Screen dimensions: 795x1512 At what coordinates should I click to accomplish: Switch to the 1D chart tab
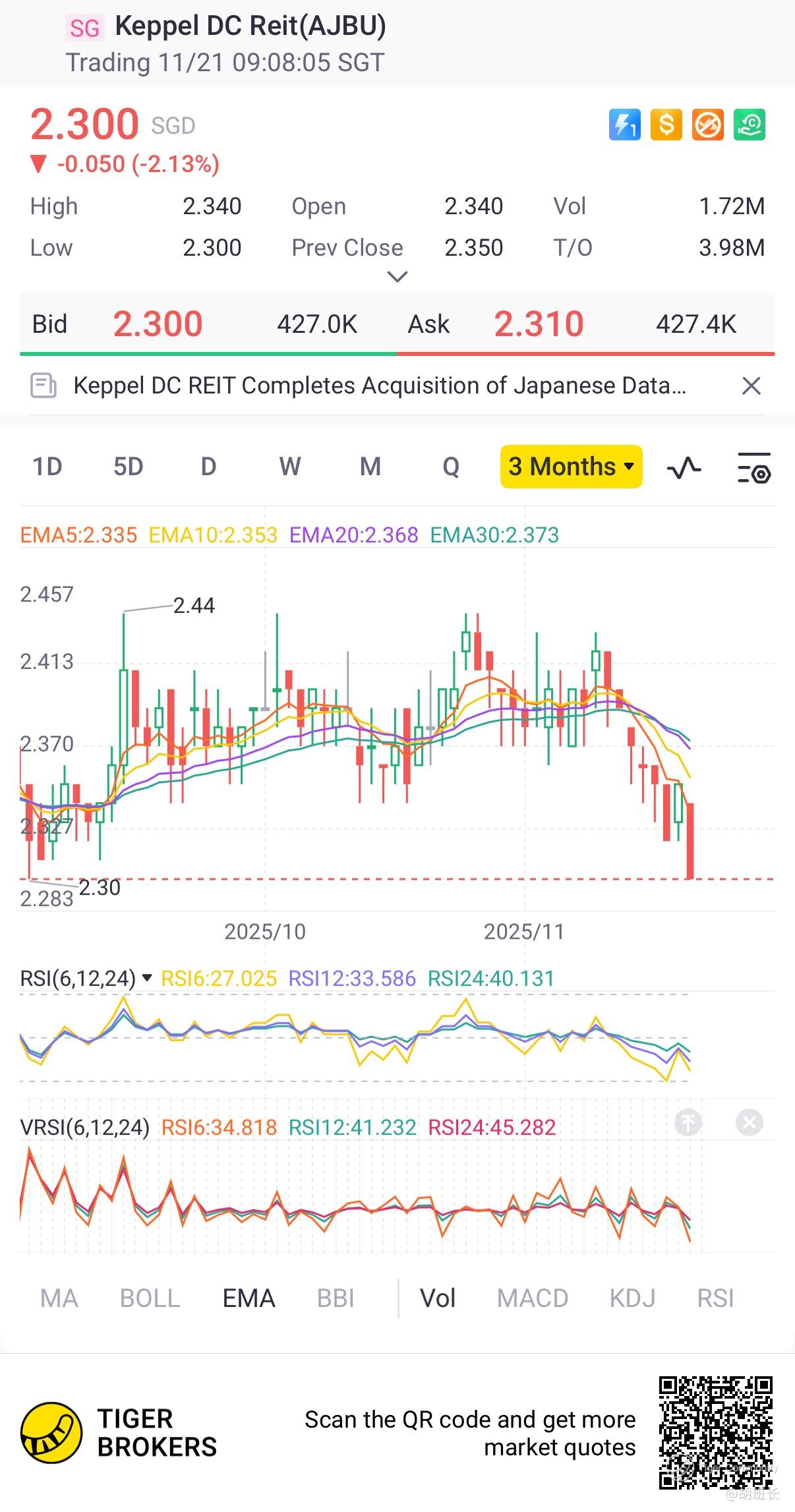click(x=47, y=467)
